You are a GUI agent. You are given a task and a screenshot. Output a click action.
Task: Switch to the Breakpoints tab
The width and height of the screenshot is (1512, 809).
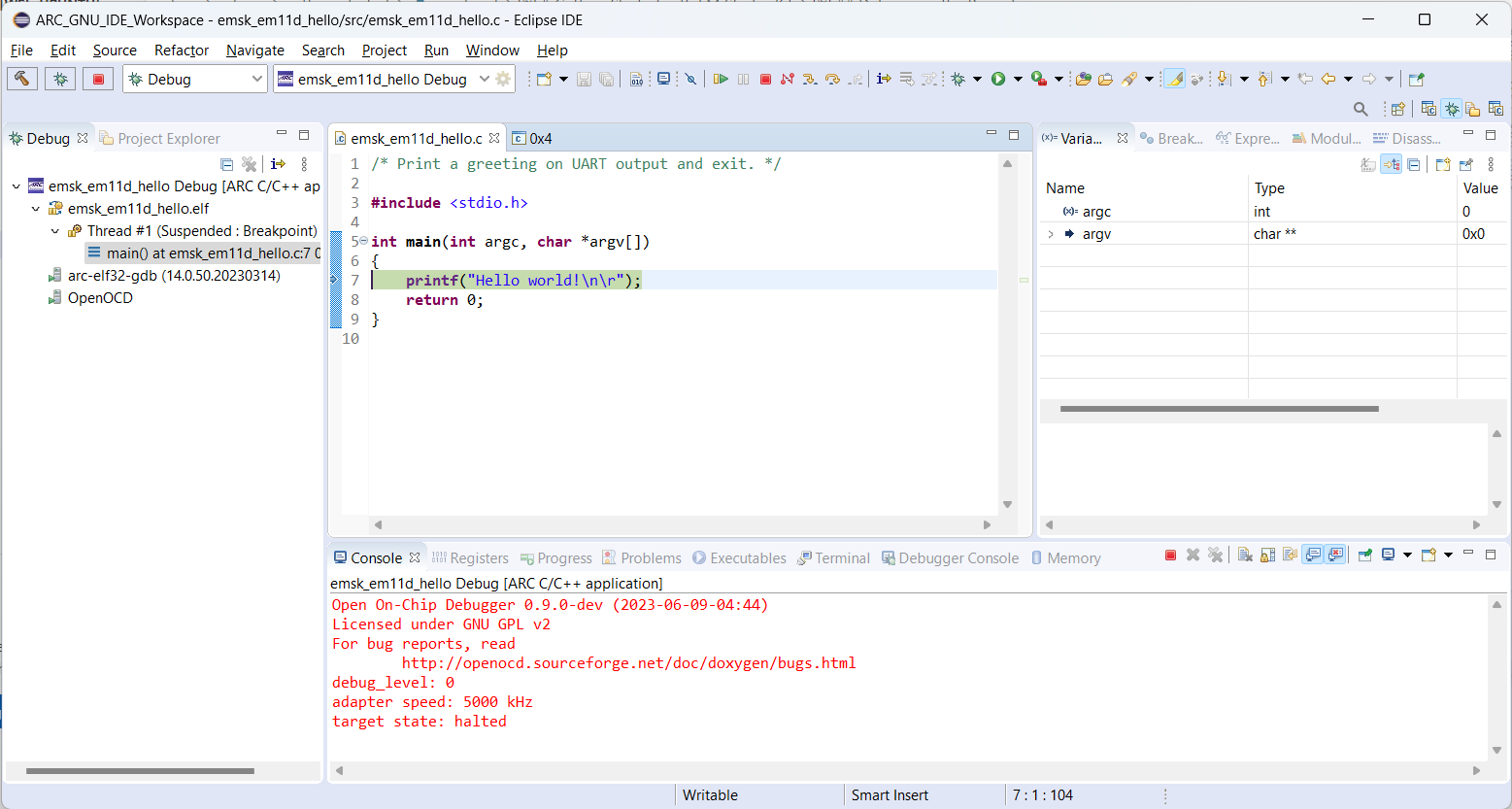click(1171, 138)
